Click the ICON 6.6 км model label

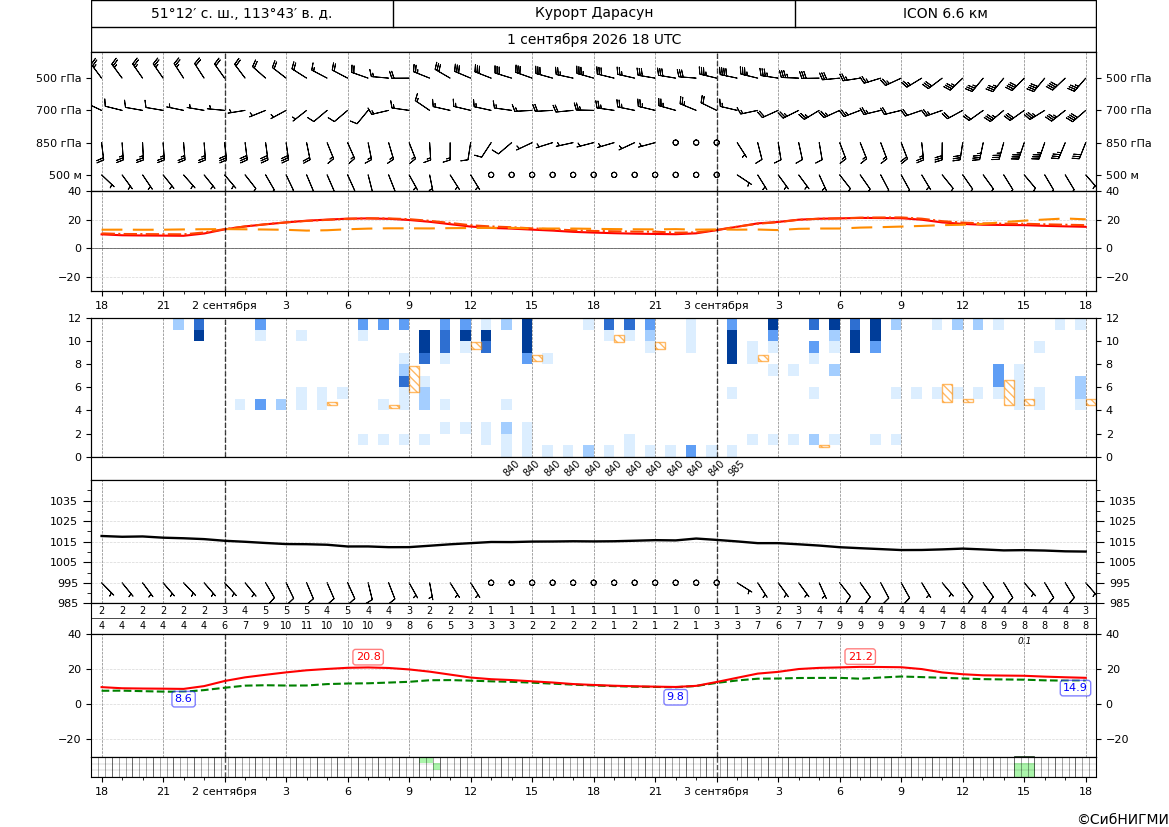click(x=945, y=13)
